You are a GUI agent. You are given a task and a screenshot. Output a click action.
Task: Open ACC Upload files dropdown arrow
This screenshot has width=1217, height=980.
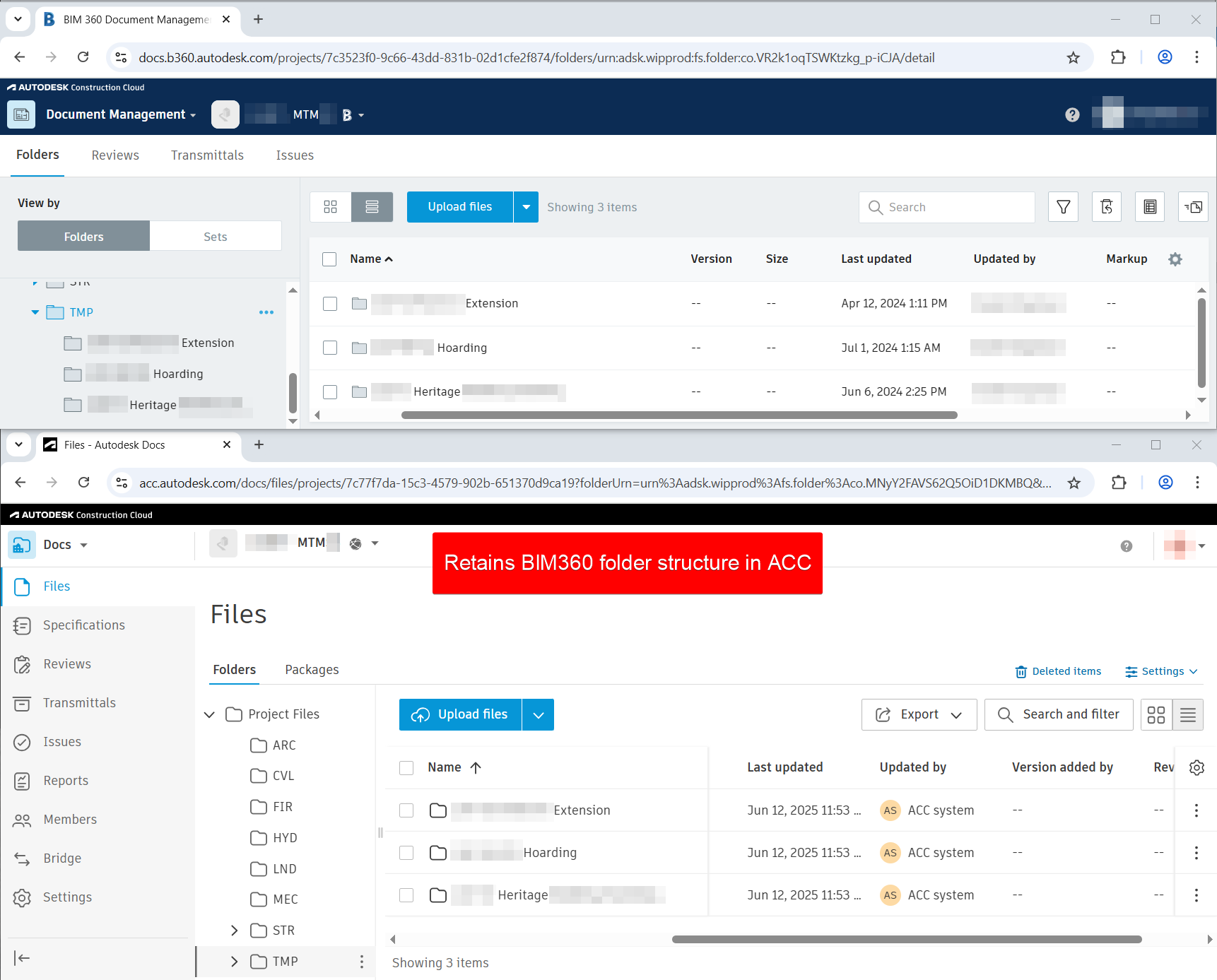(x=538, y=715)
